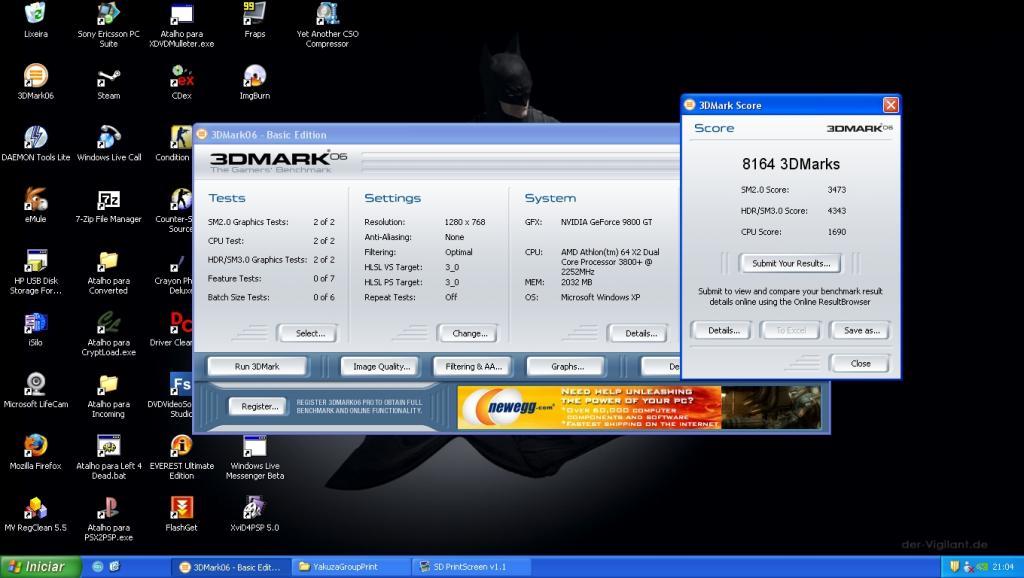Click the HDR/SM3.0 Score value 4343
Image resolution: width=1024 pixels, height=578 pixels.
[x=836, y=211]
